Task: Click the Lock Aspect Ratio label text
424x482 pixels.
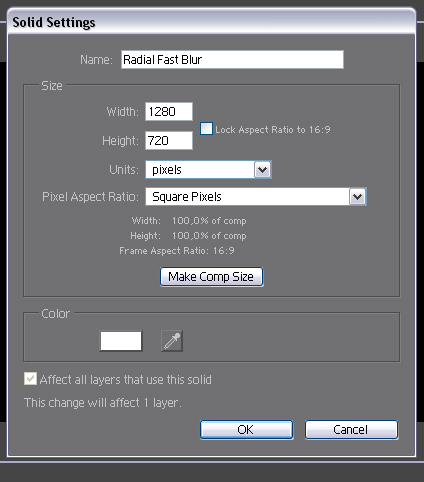Action: [x=273, y=129]
